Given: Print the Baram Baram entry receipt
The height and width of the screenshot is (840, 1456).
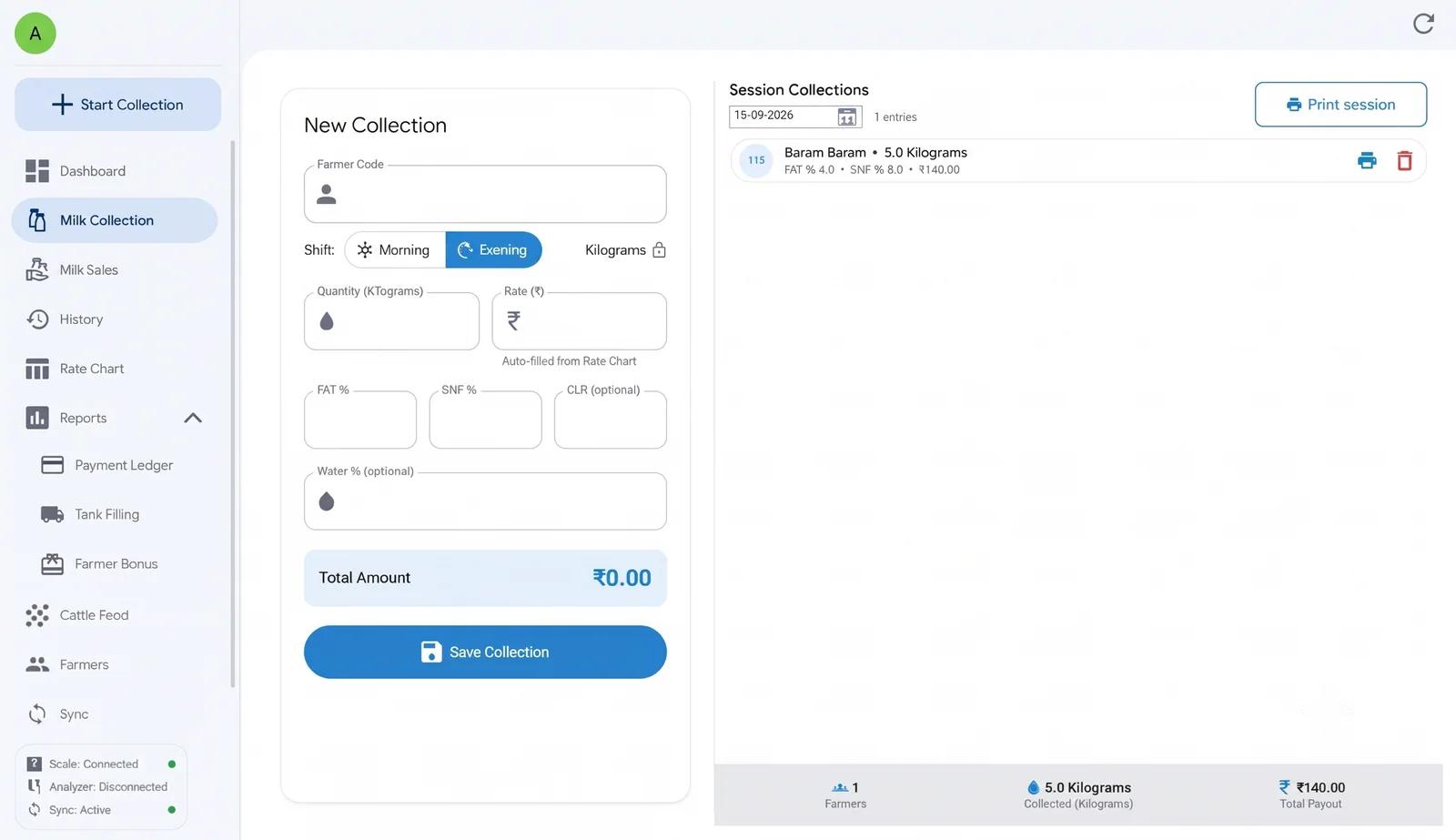Looking at the screenshot, I should click(1367, 161).
